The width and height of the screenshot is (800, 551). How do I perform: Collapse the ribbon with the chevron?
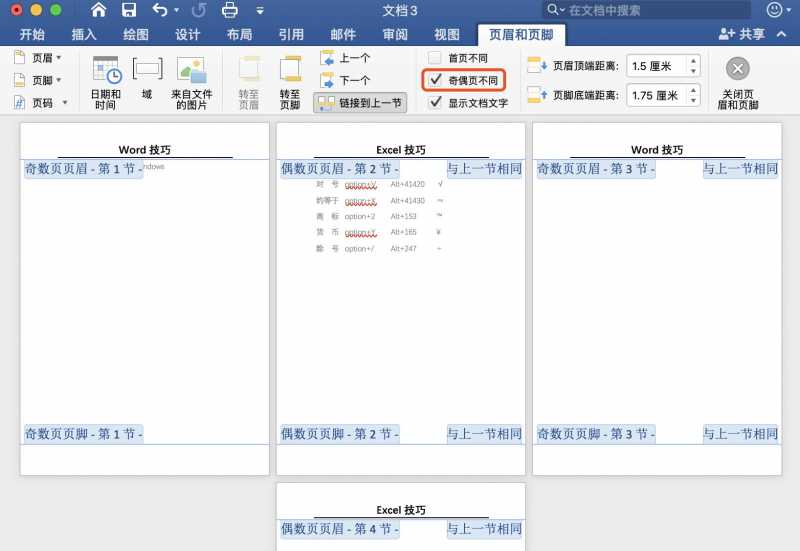coord(781,34)
